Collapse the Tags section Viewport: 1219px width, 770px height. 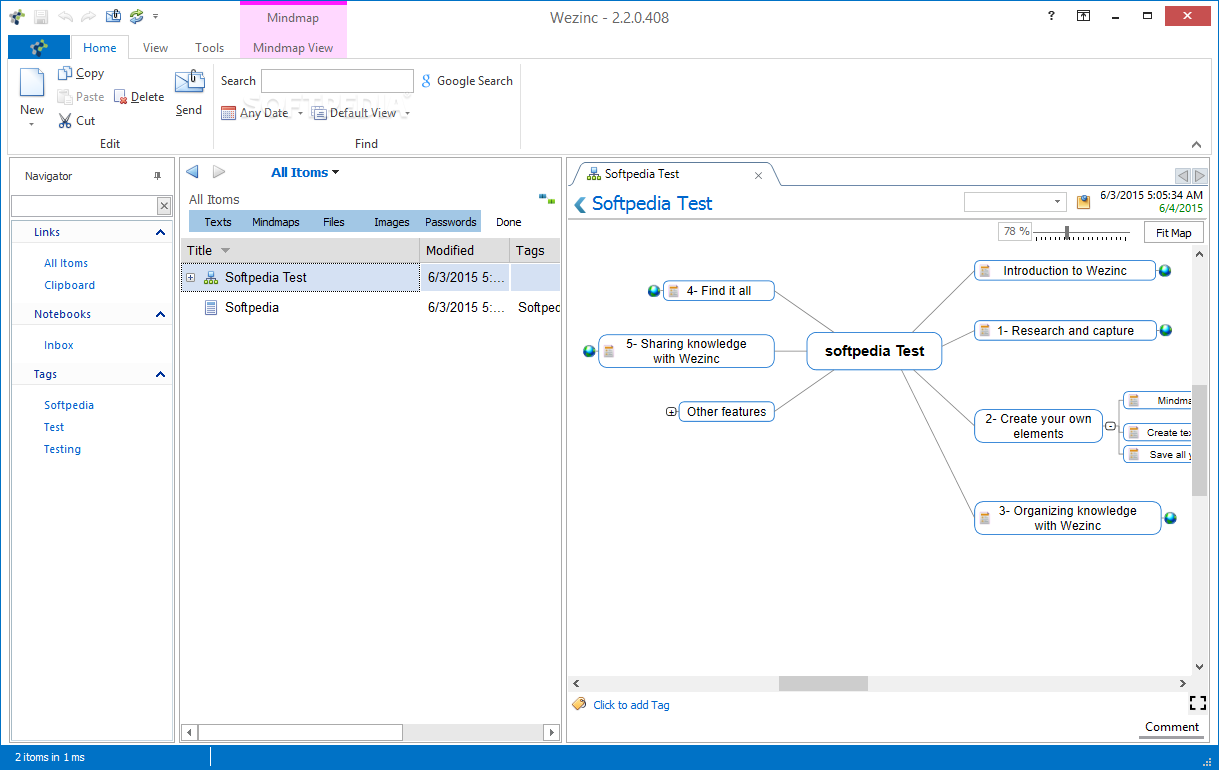pos(161,374)
